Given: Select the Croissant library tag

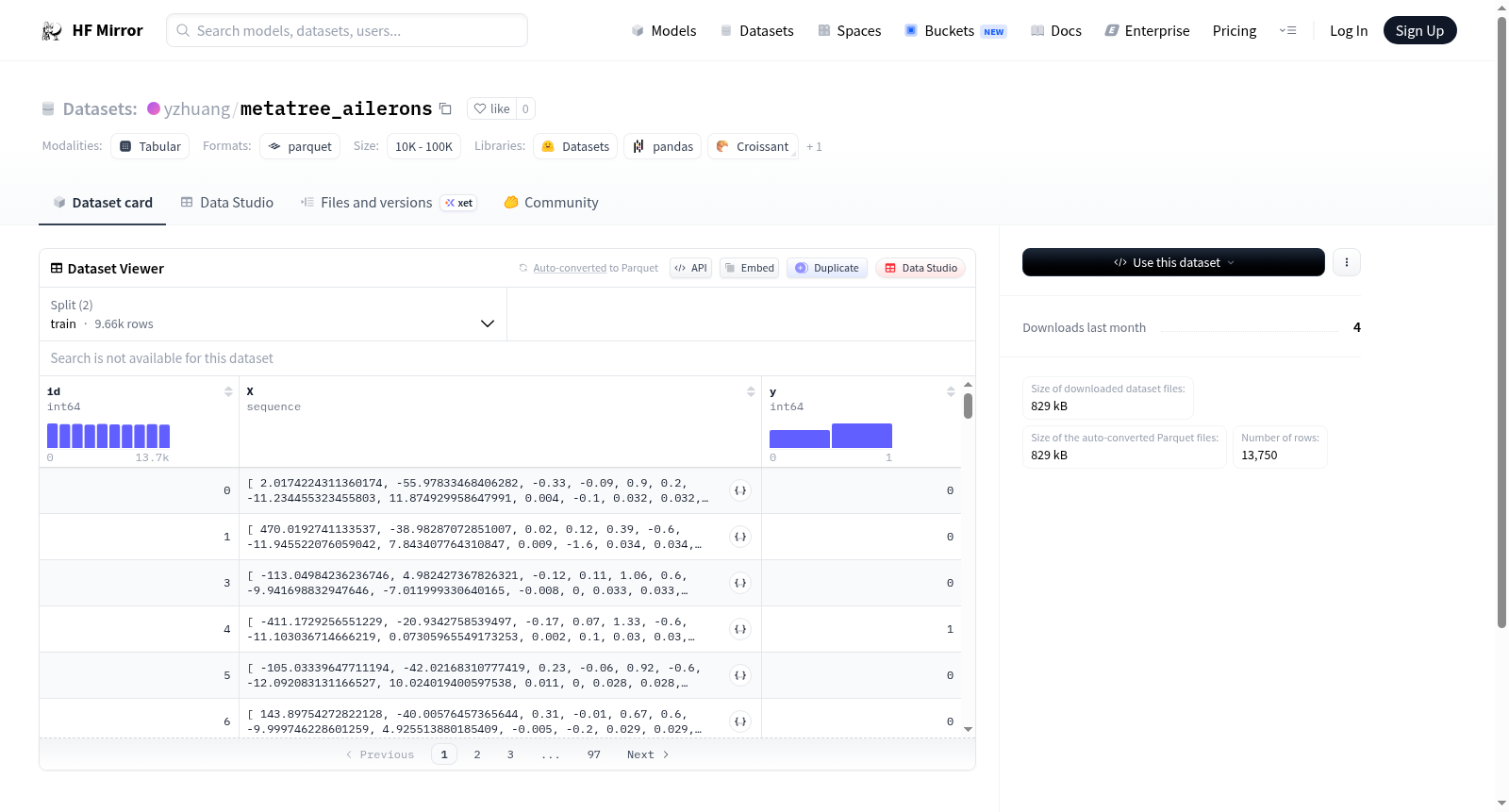Looking at the screenshot, I should click(x=753, y=146).
